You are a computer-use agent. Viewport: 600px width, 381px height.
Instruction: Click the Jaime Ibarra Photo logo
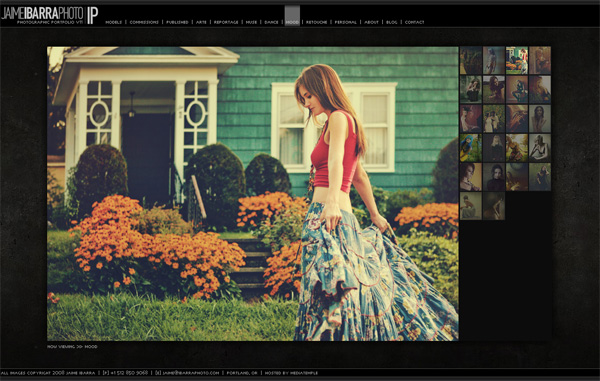pos(49,15)
